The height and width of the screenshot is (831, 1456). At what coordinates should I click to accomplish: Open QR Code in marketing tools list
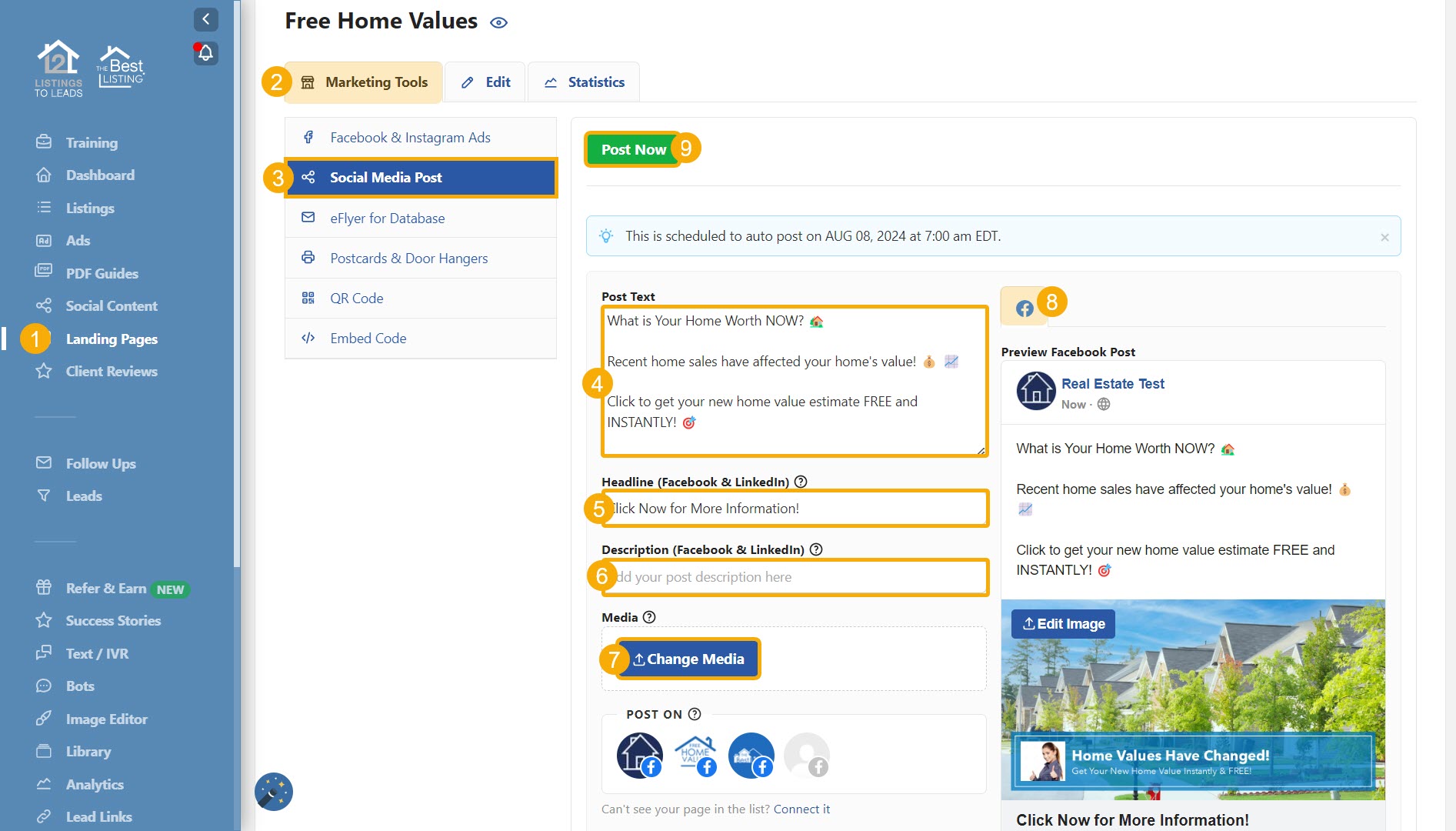tap(356, 299)
